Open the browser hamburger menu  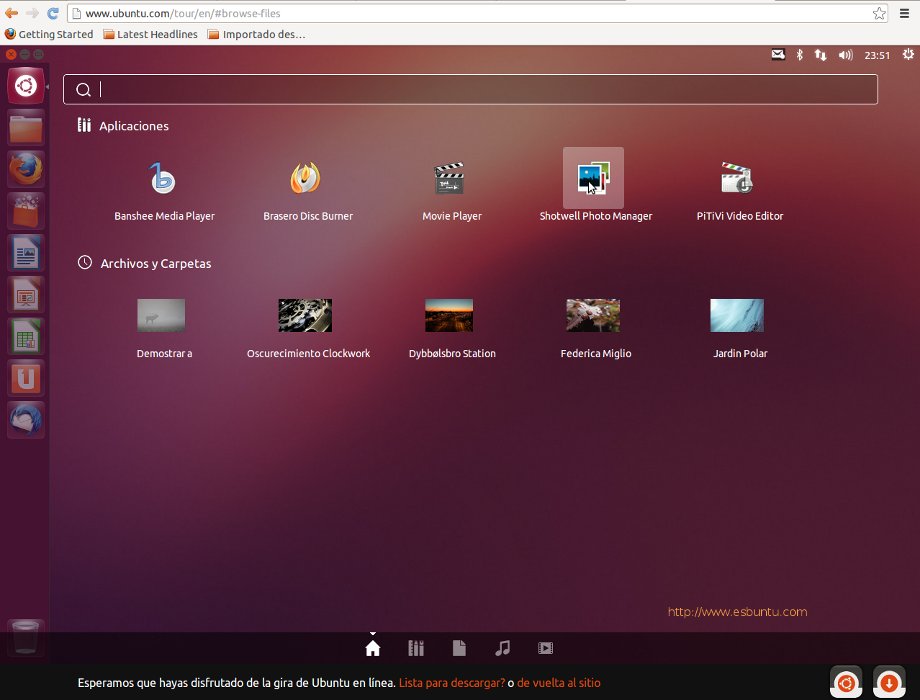[x=904, y=13]
